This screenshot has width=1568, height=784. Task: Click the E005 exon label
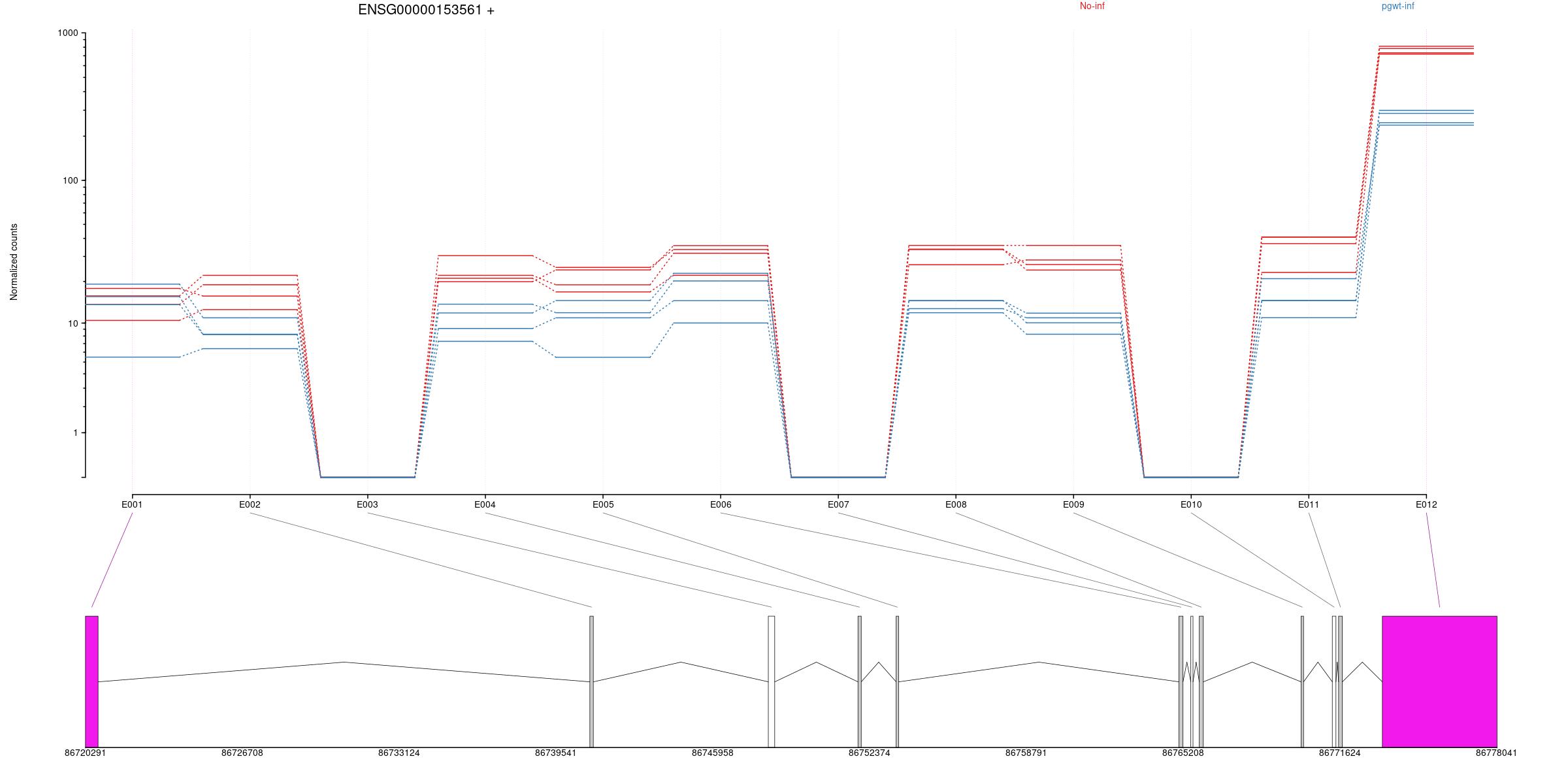(x=603, y=504)
